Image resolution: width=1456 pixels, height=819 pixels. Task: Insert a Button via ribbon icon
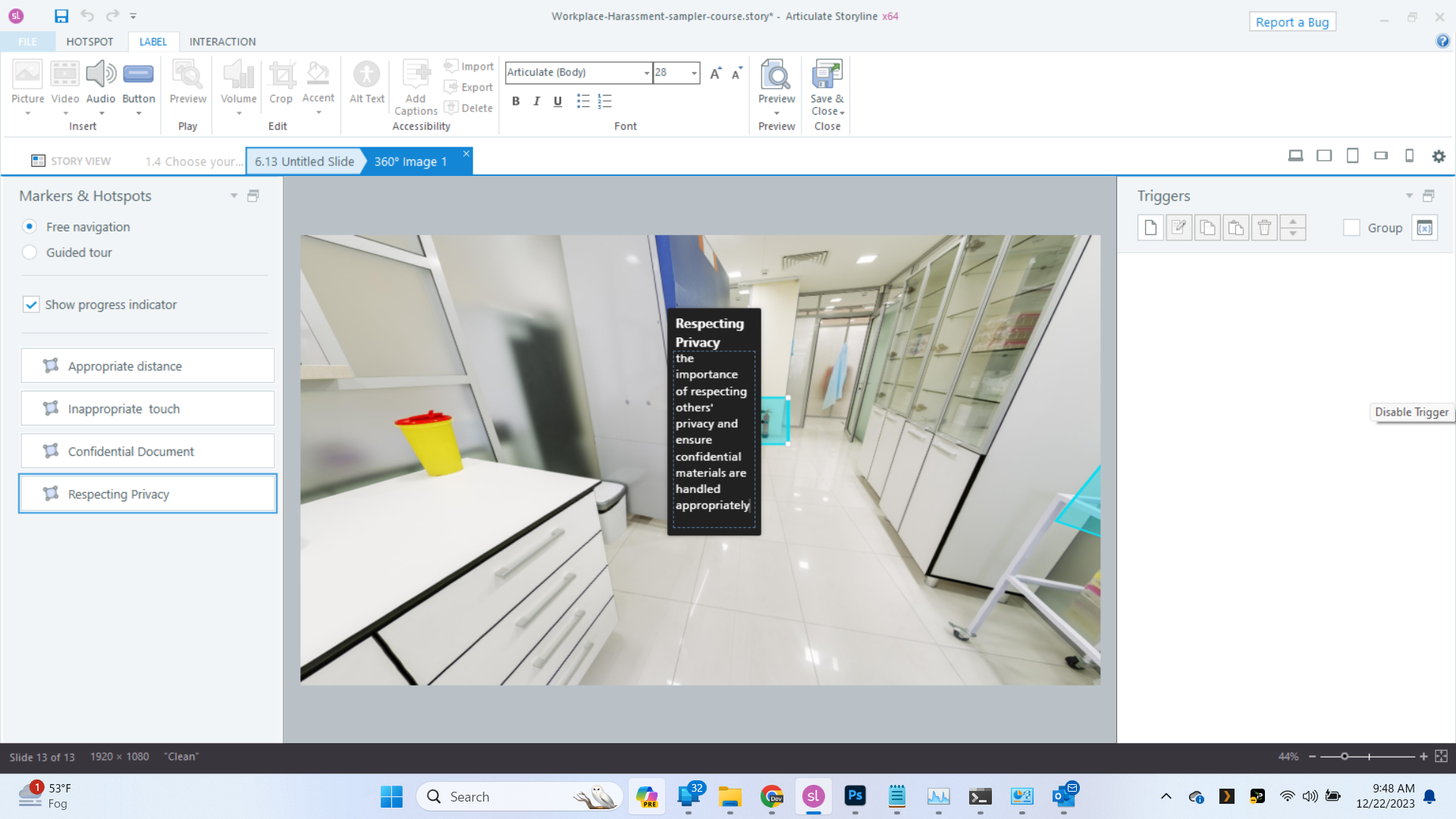[x=138, y=74]
